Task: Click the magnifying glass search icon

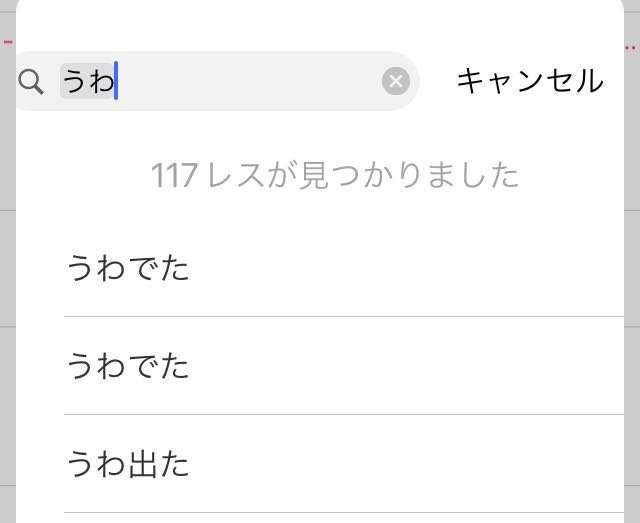Action: [31, 82]
